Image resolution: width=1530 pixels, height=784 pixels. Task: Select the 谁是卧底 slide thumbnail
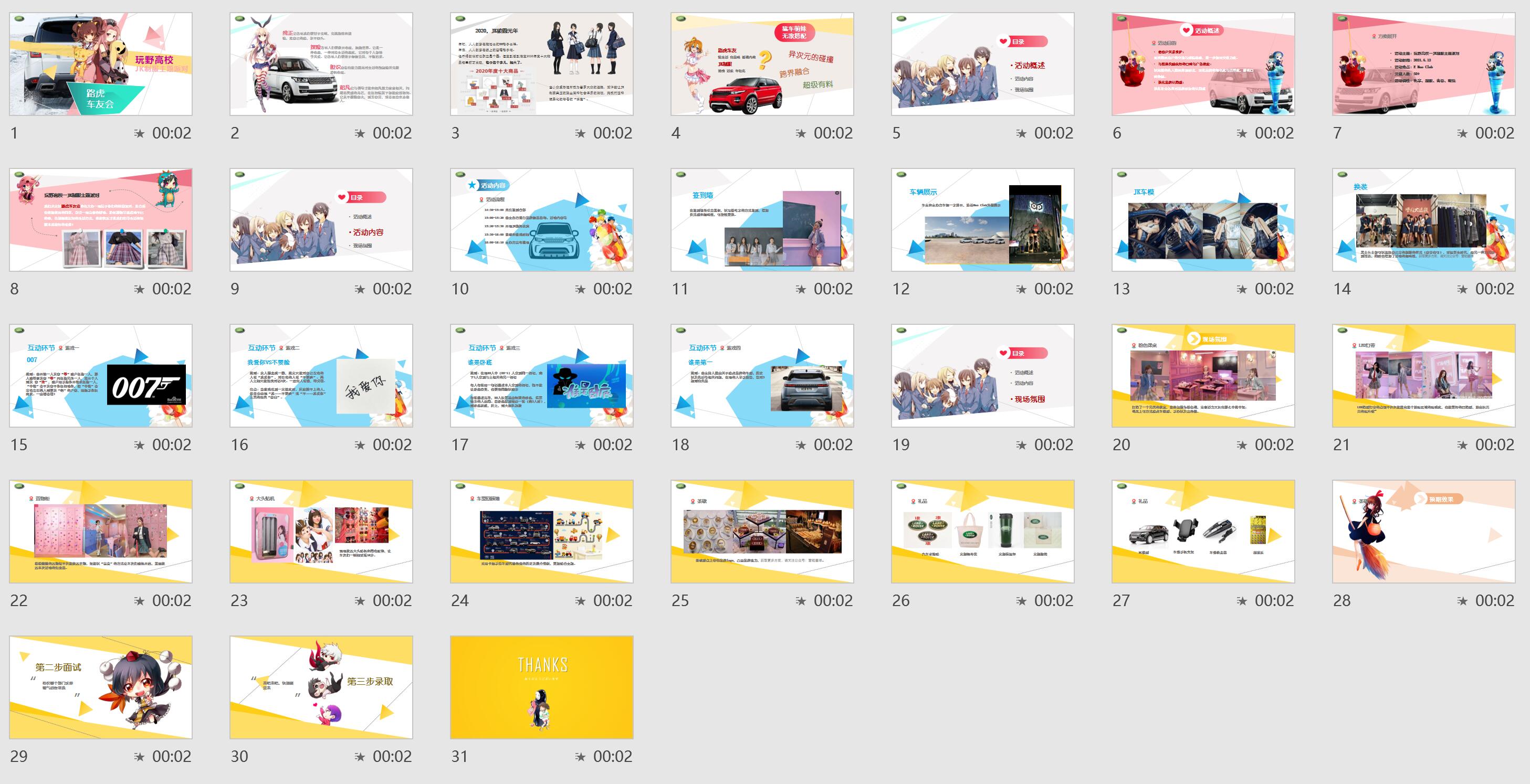pyautogui.click(x=542, y=376)
